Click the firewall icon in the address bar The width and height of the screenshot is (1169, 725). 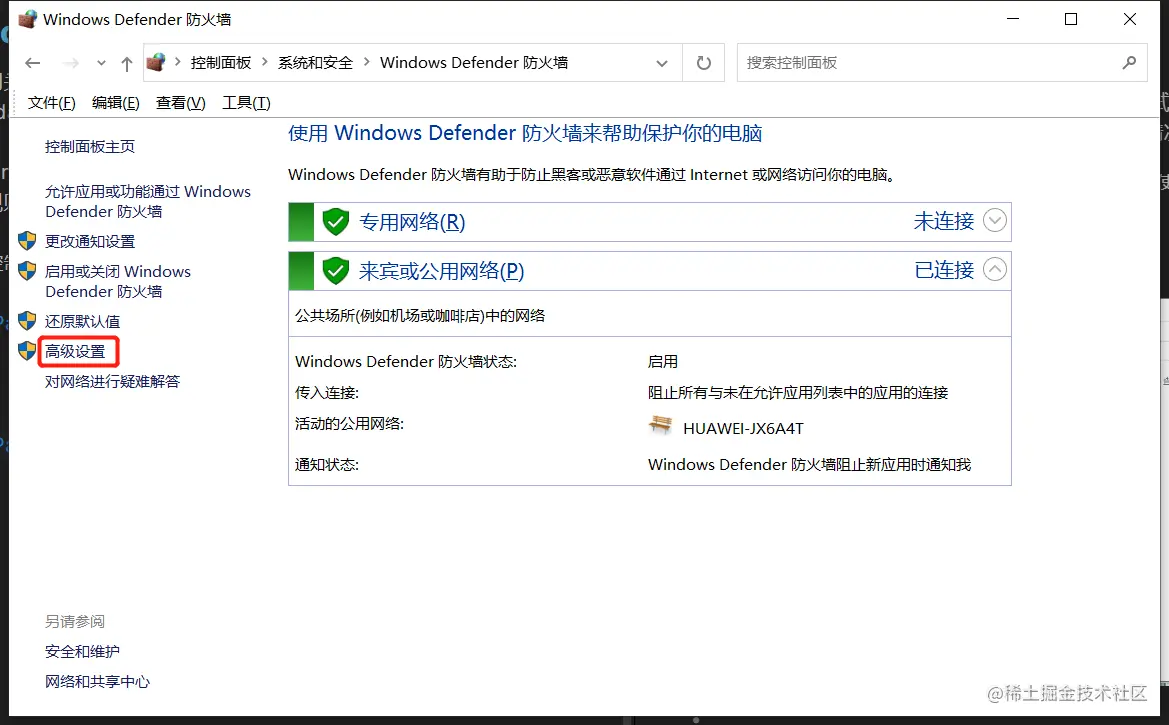tap(156, 62)
